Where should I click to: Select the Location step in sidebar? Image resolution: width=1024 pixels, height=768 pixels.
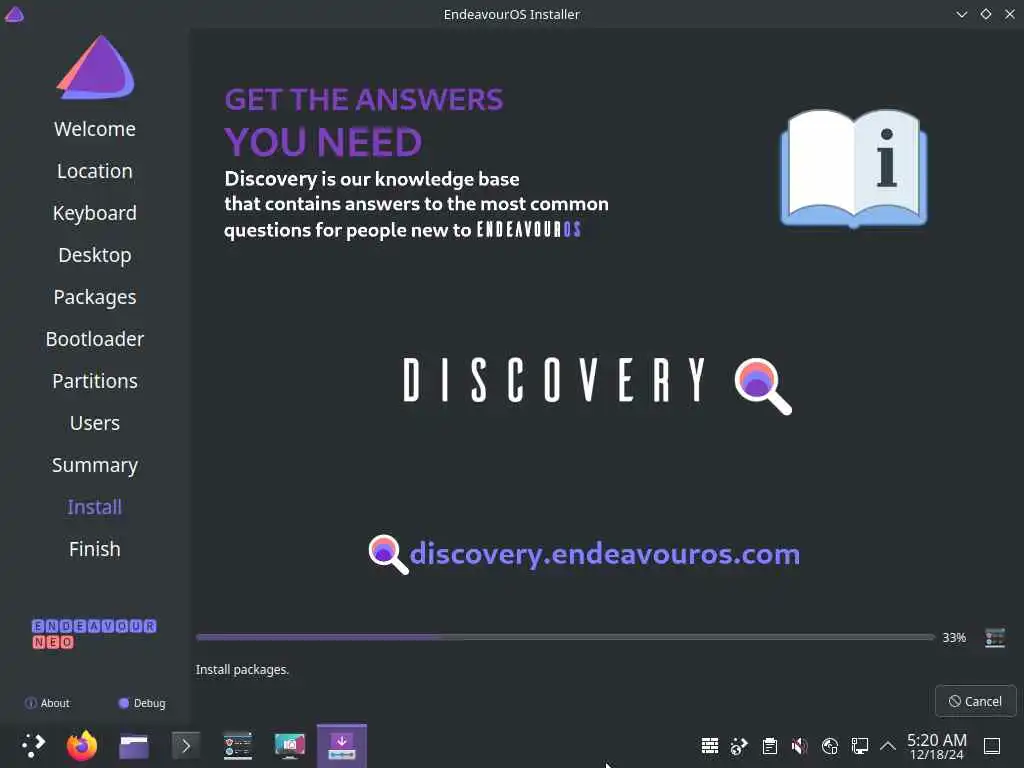pos(95,171)
